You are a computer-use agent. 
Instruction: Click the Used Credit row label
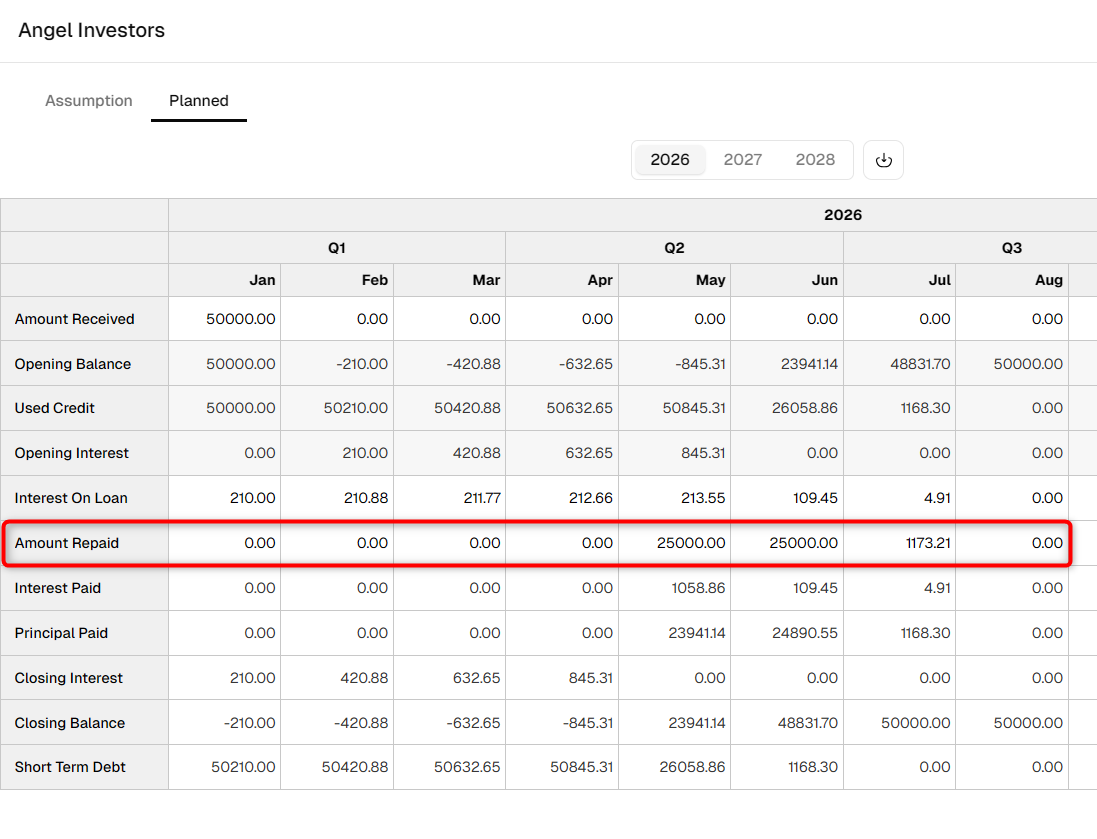point(55,408)
